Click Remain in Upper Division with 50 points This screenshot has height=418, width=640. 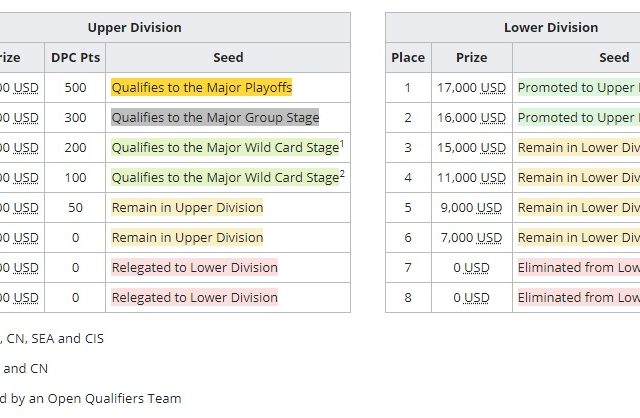187,208
